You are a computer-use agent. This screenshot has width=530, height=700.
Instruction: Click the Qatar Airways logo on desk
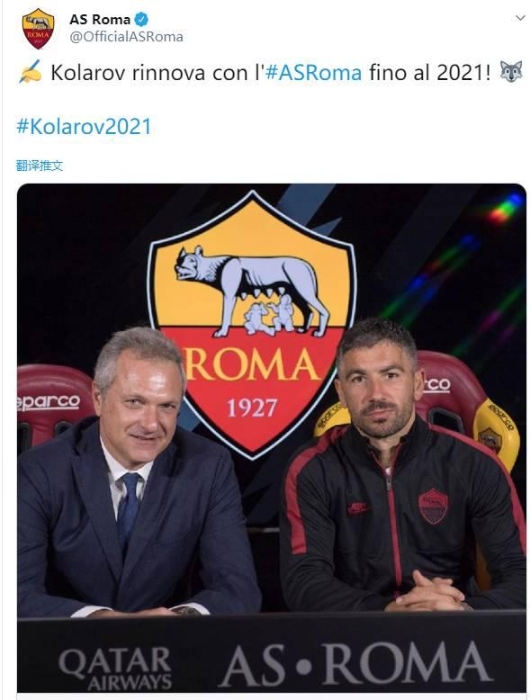point(115,668)
